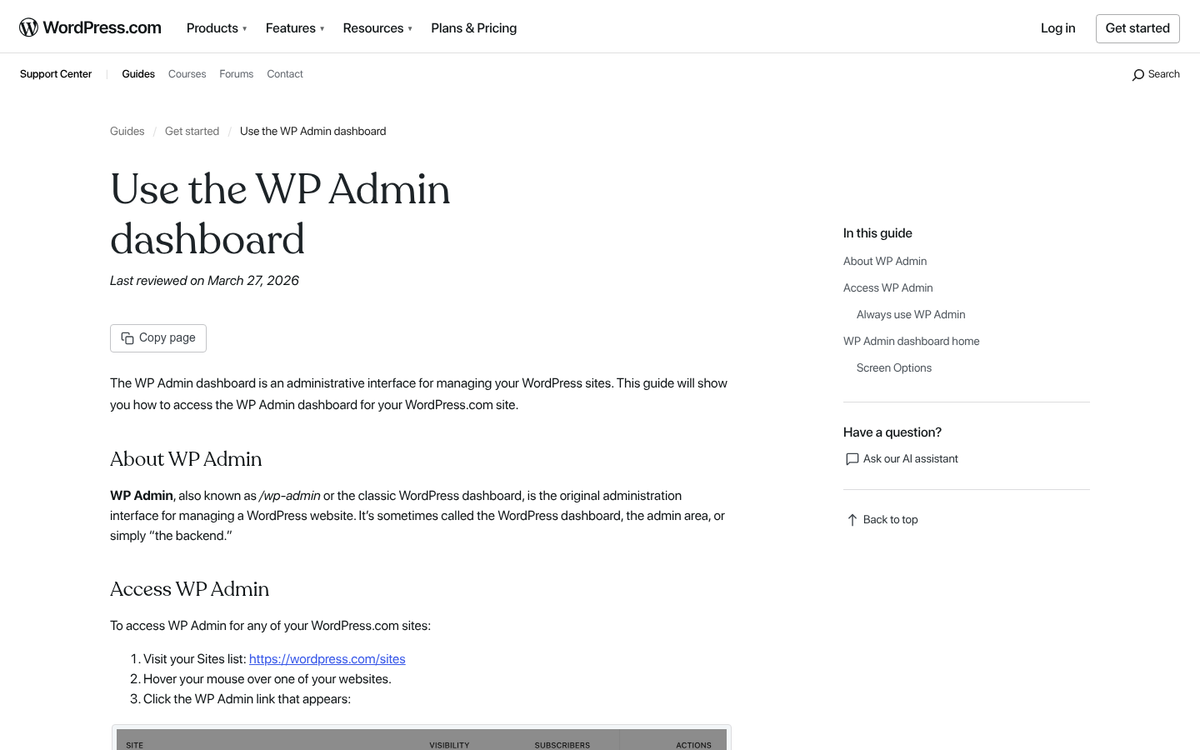
Task: Click the copy icon on the Copy page button
Action: (127, 338)
